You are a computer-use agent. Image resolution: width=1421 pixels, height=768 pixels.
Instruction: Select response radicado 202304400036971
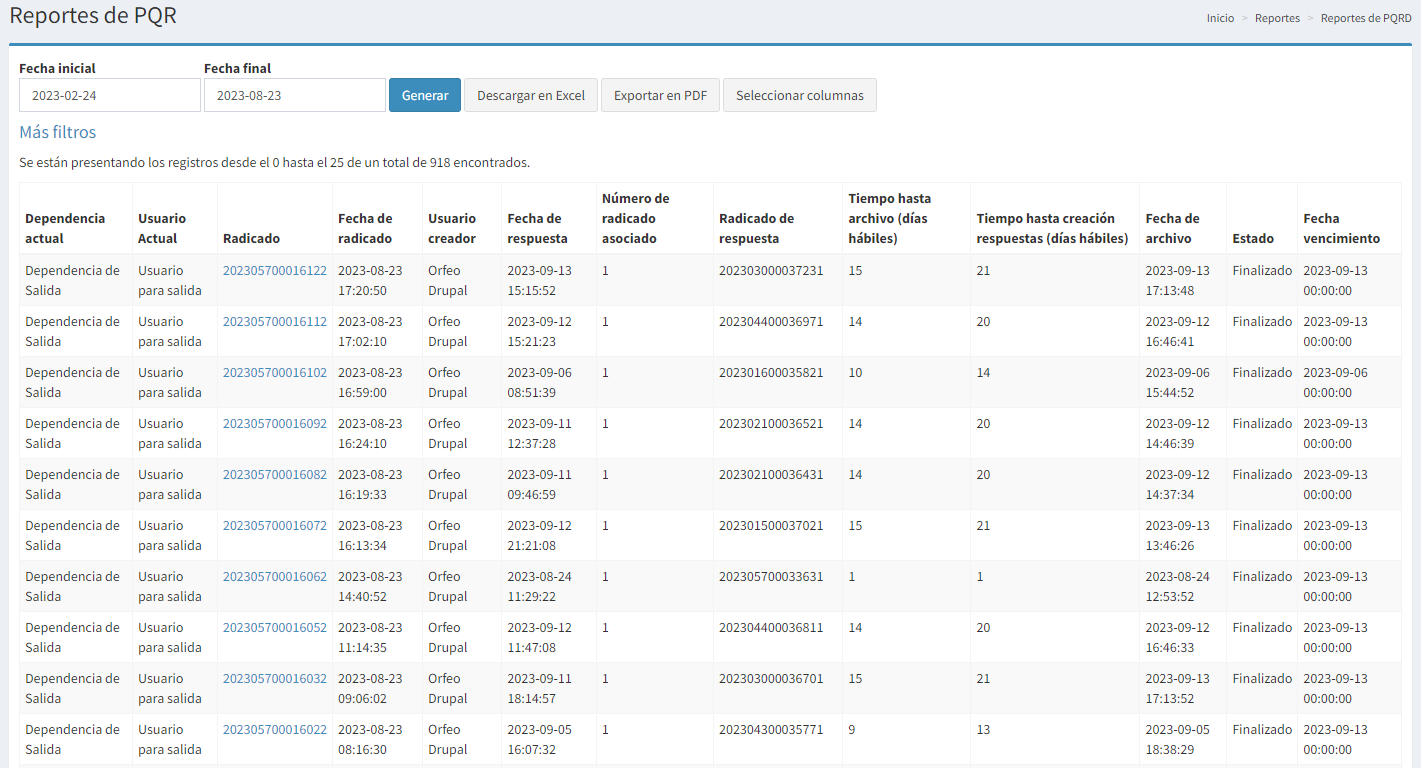pos(771,321)
